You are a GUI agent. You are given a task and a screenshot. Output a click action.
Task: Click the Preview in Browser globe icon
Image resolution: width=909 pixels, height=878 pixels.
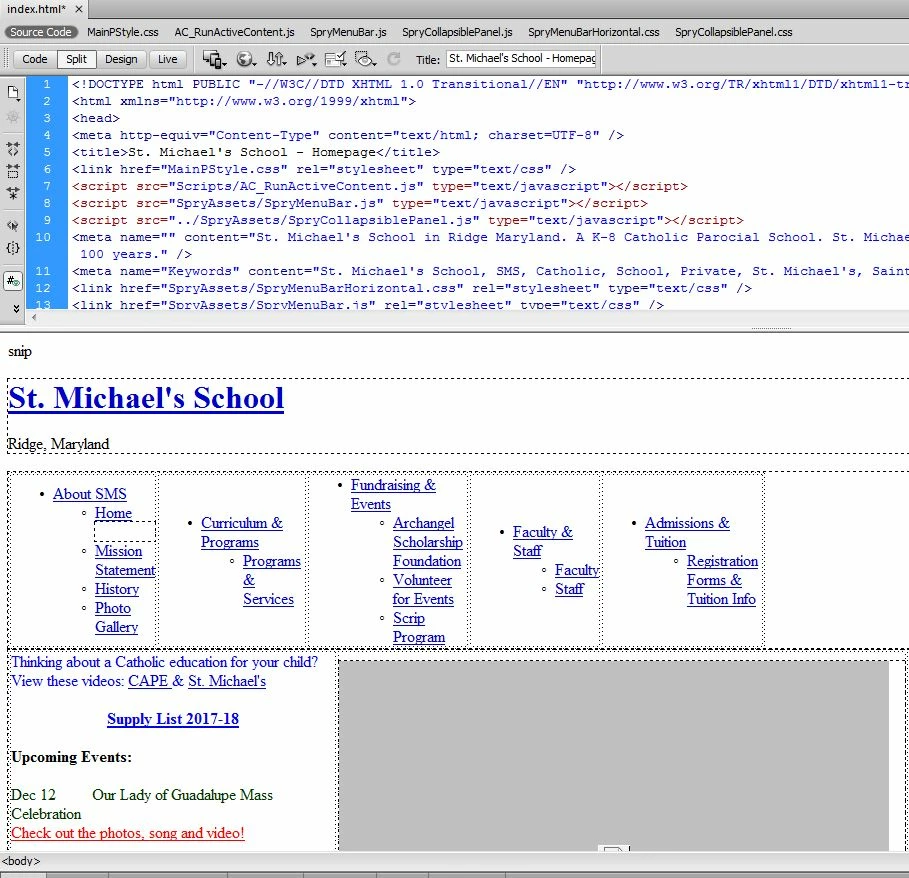246,59
